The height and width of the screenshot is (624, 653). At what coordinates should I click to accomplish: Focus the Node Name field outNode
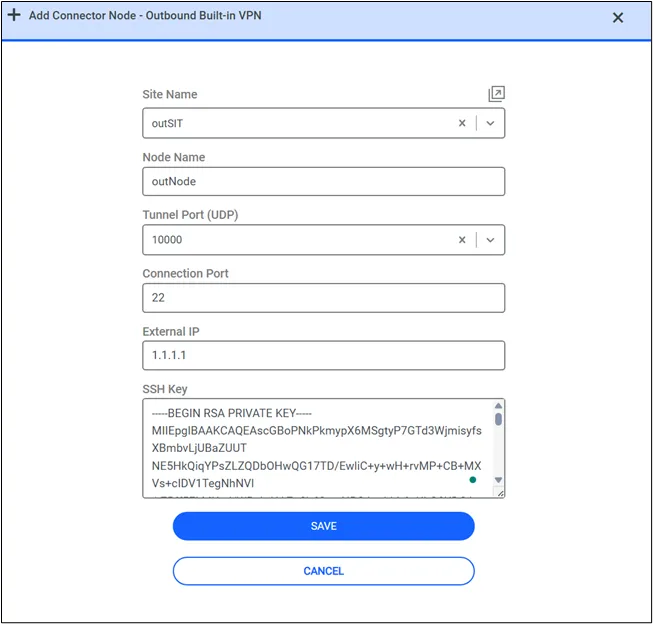click(x=324, y=182)
